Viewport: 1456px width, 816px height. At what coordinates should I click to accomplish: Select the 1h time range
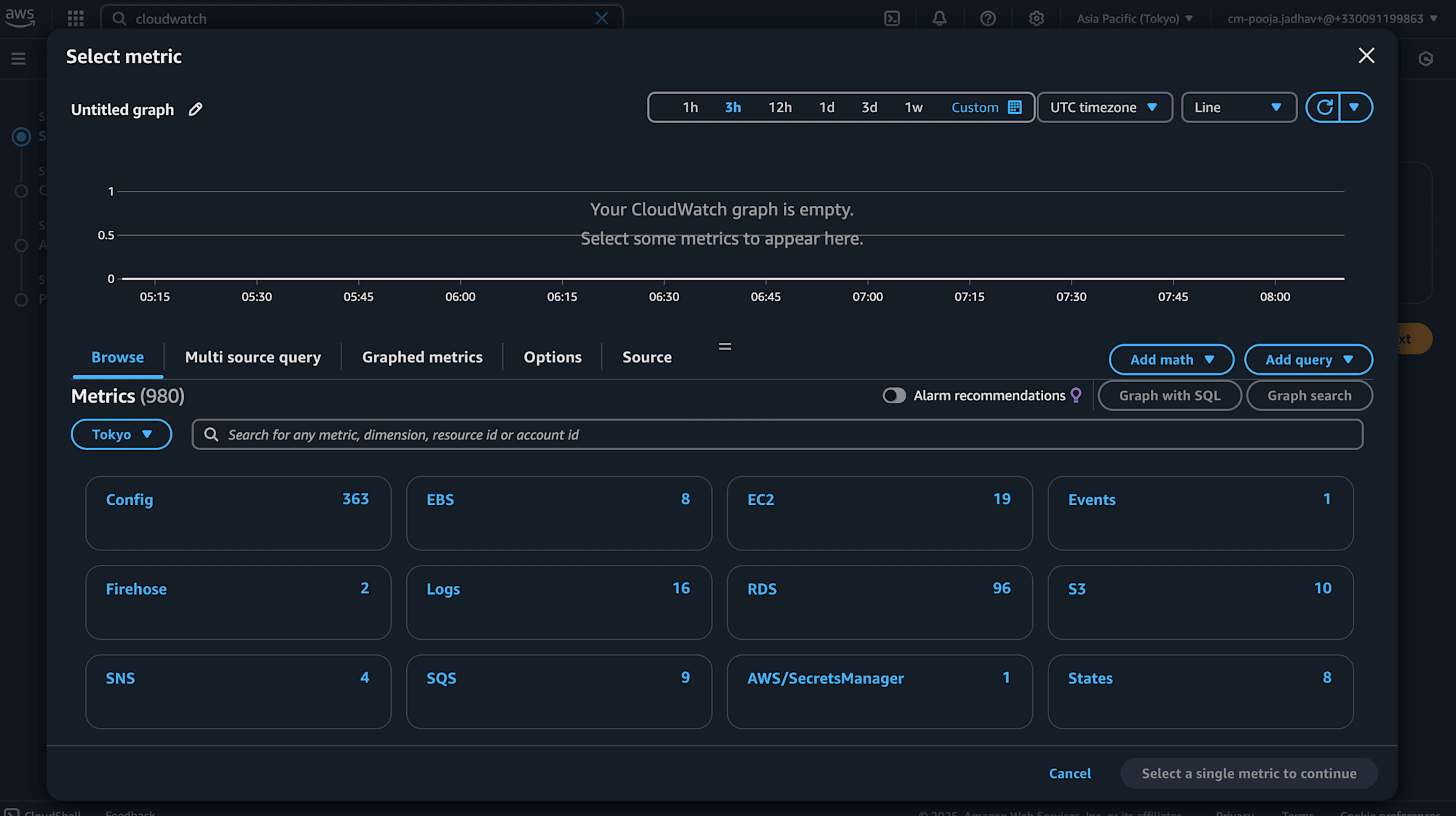point(690,108)
